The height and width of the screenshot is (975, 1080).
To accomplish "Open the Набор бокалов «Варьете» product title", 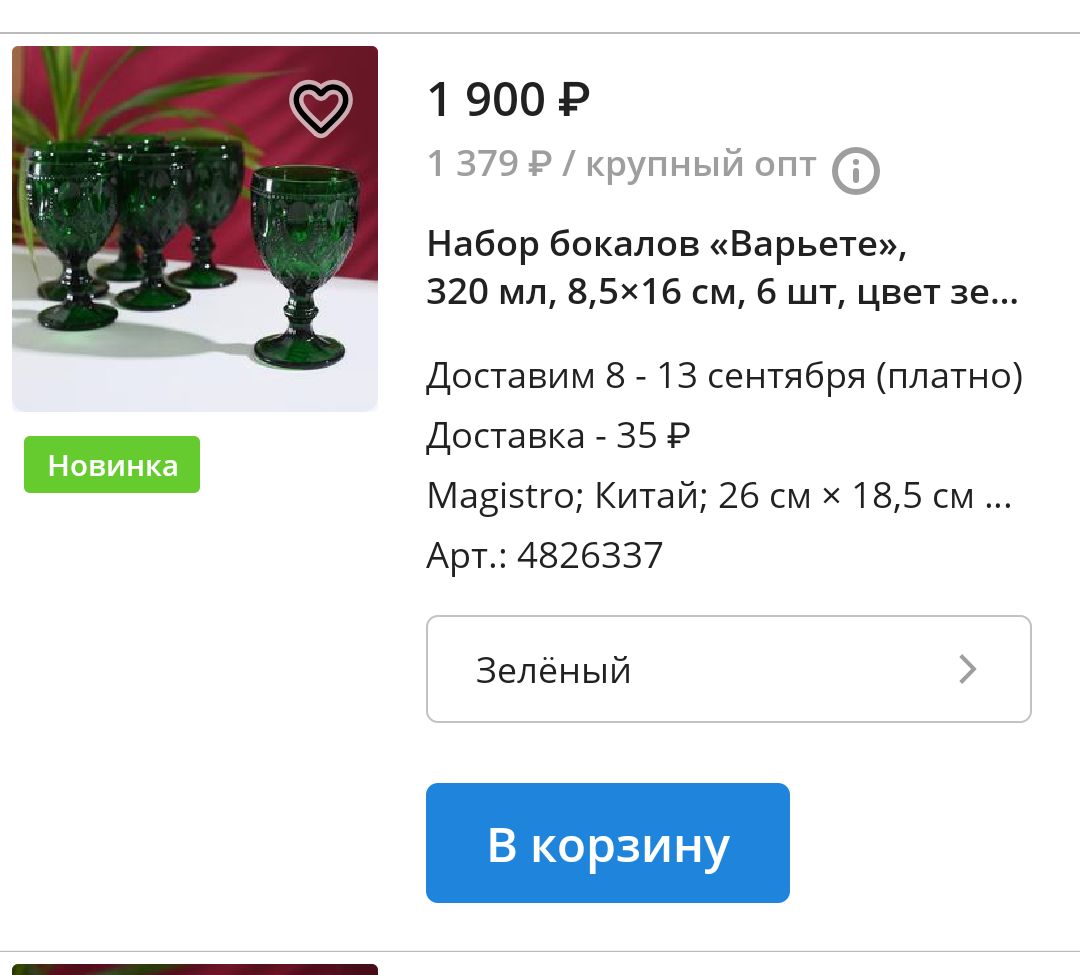I will click(723, 268).
